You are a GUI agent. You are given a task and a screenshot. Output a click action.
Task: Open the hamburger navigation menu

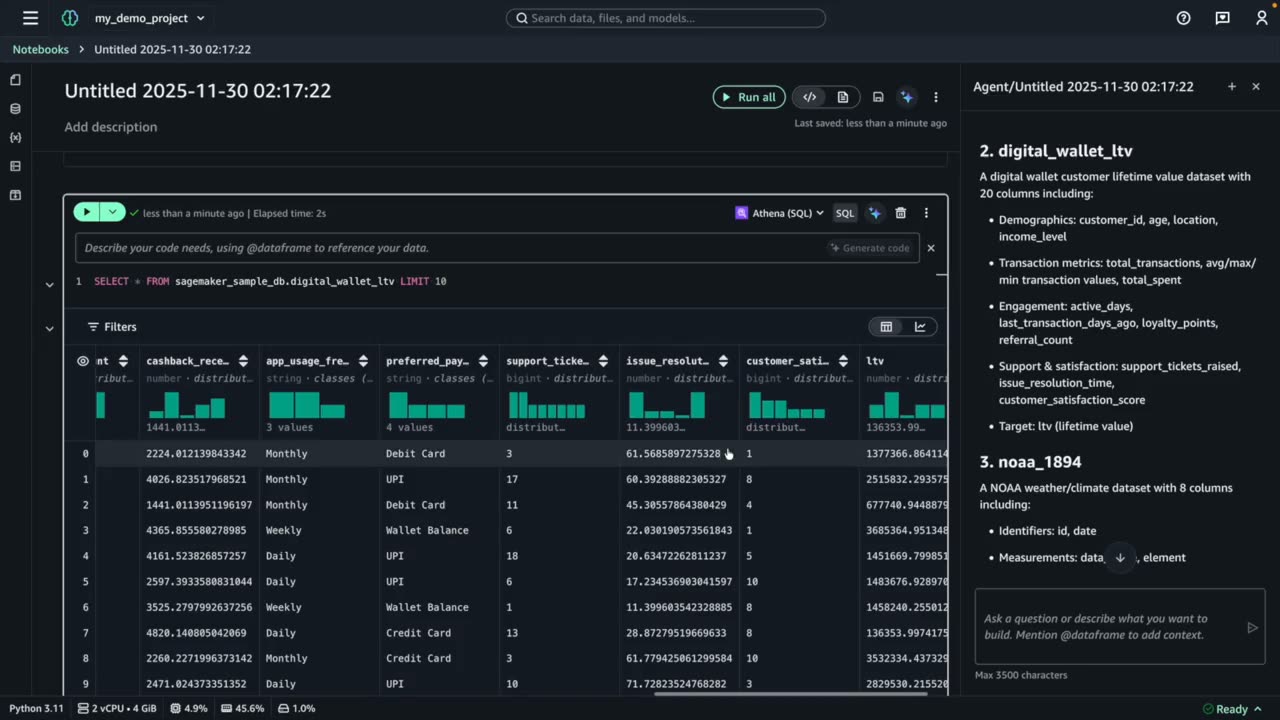(30, 18)
